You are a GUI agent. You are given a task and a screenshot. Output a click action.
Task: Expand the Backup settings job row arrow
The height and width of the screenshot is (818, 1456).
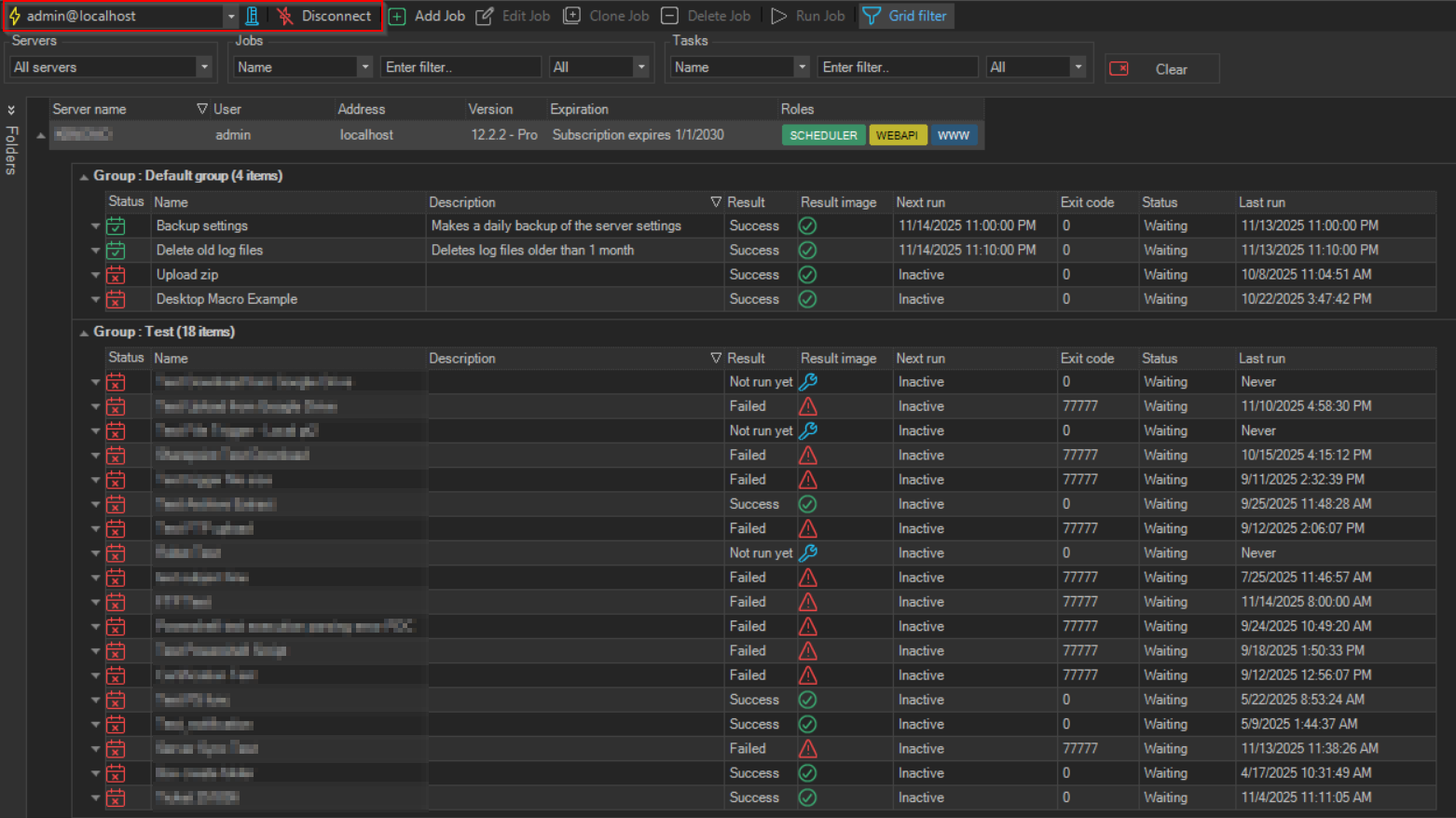95,226
